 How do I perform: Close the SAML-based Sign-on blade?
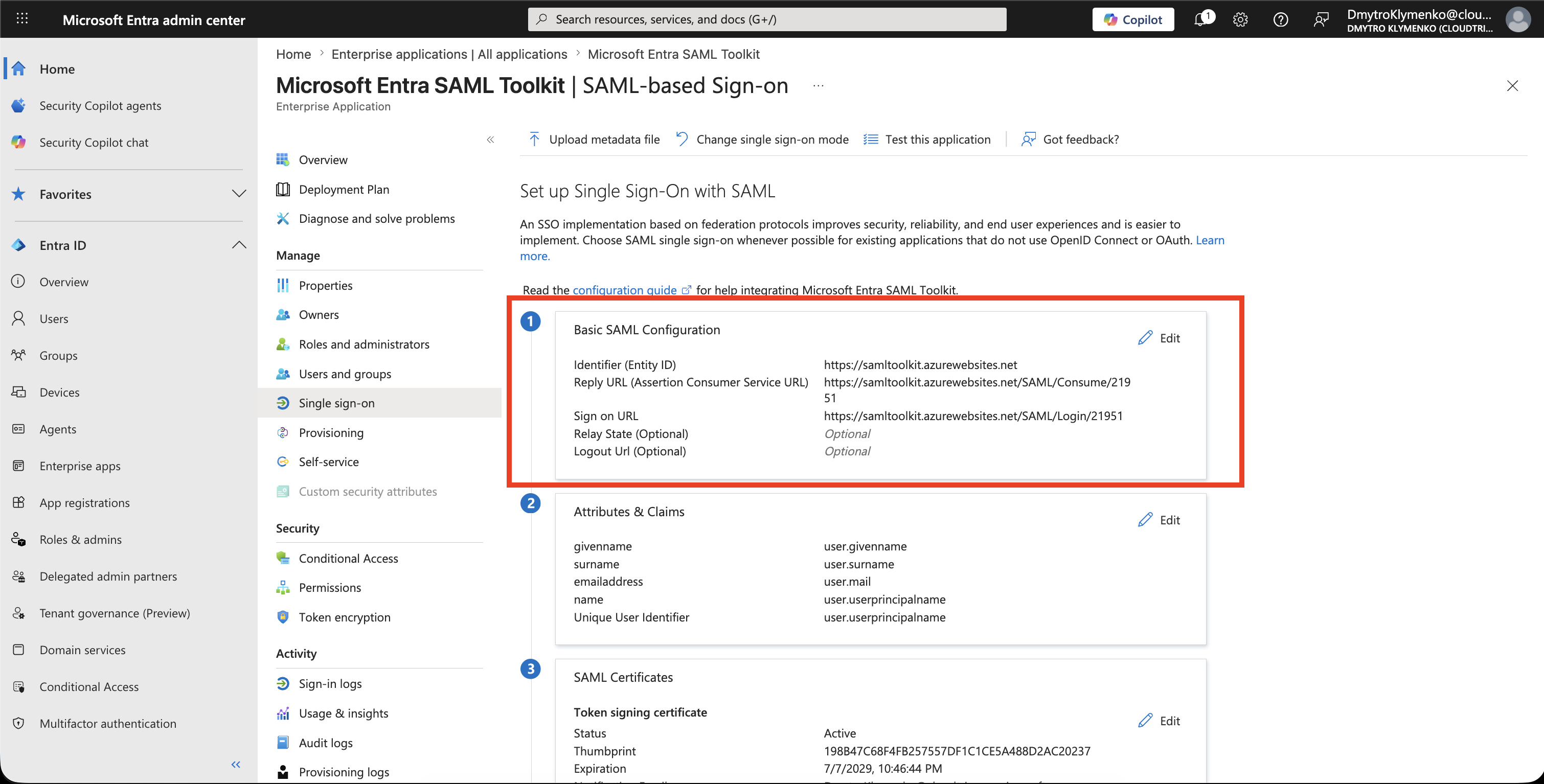pos(1512,86)
